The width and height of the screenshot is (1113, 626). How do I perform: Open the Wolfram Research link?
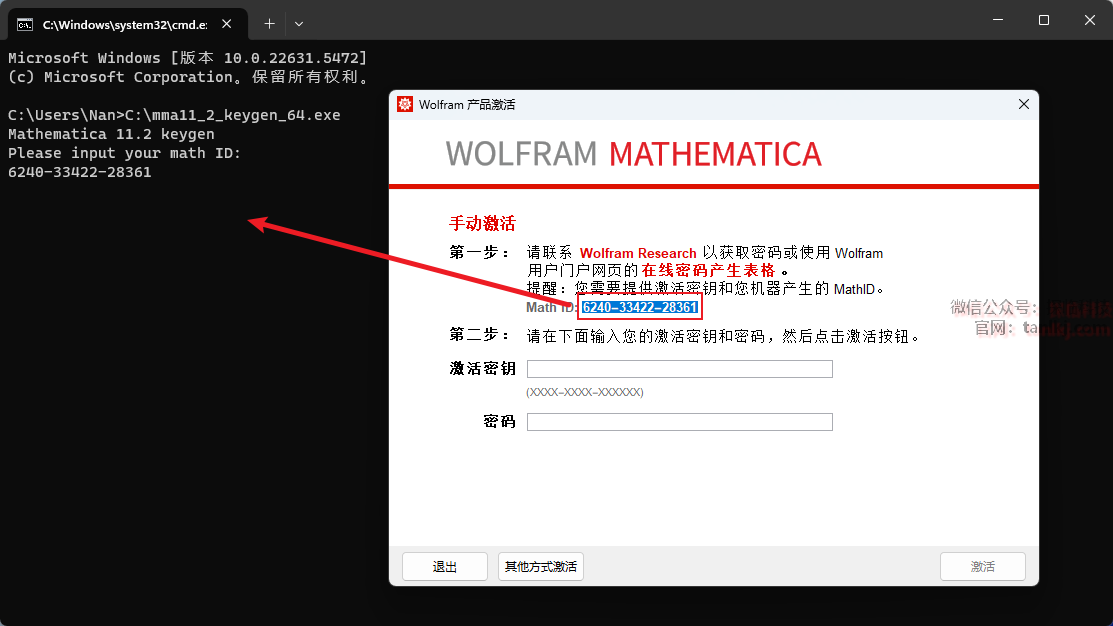pyautogui.click(x=638, y=254)
